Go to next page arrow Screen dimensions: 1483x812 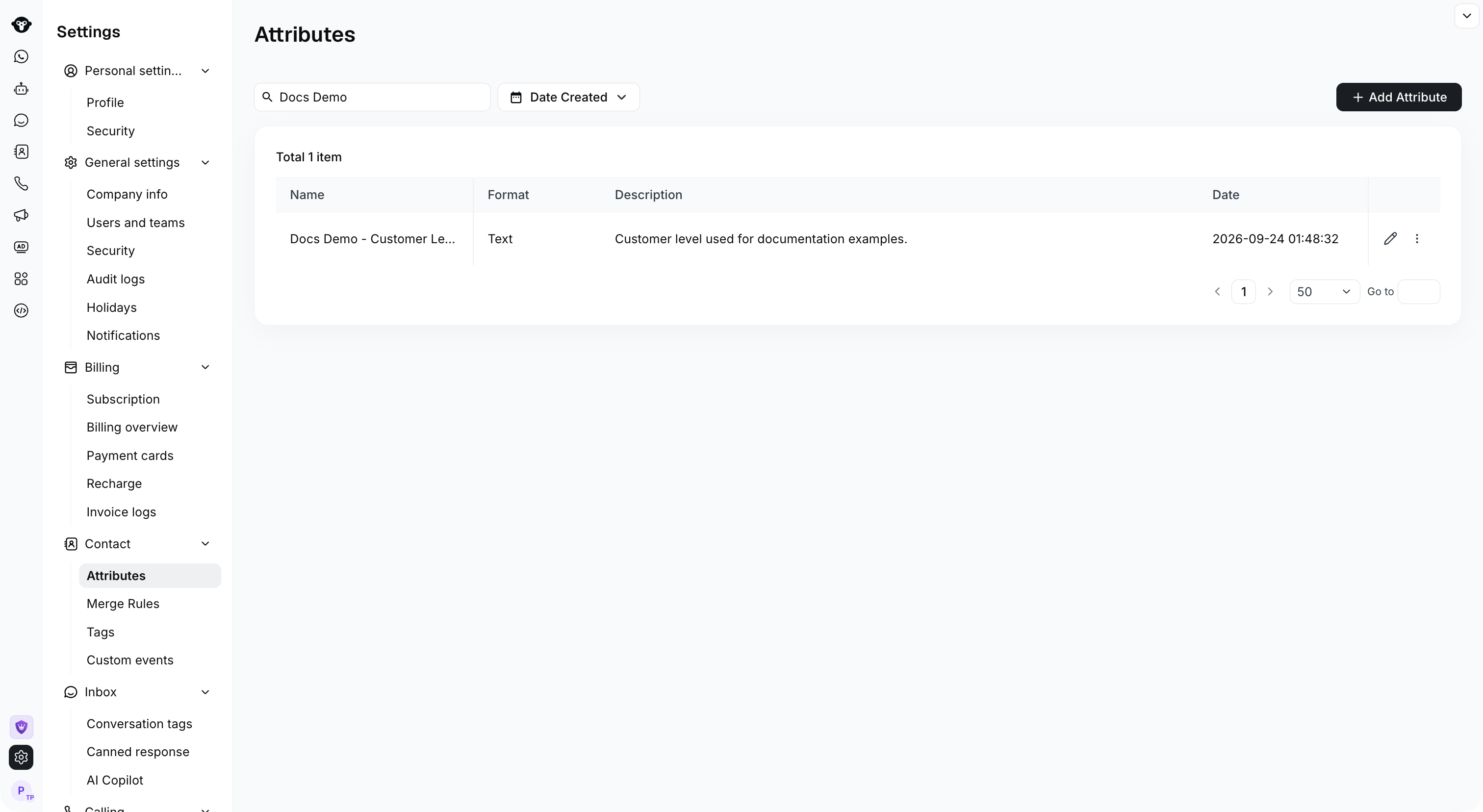[1270, 292]
